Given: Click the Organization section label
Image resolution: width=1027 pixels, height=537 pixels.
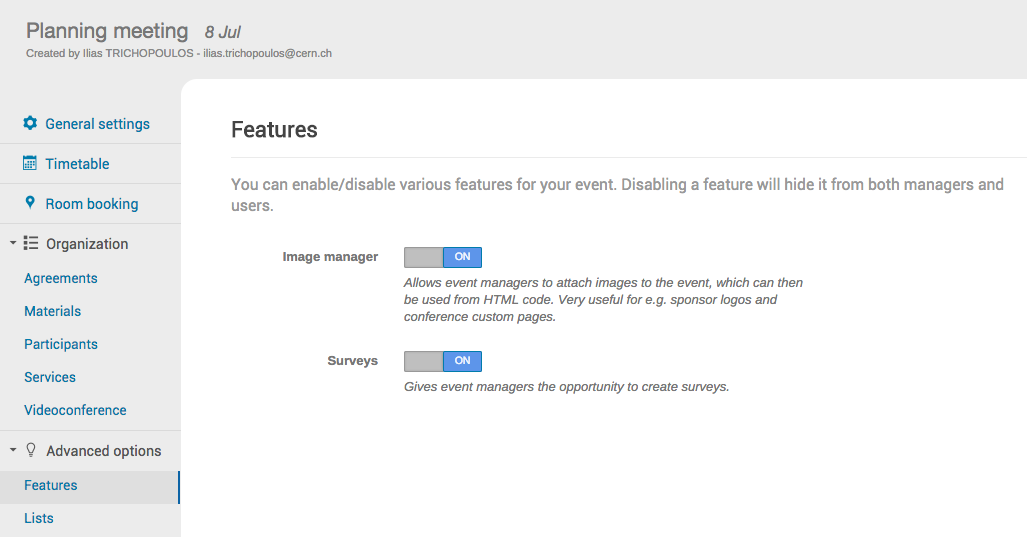Looking at the screenshot, I should point(87,244).
